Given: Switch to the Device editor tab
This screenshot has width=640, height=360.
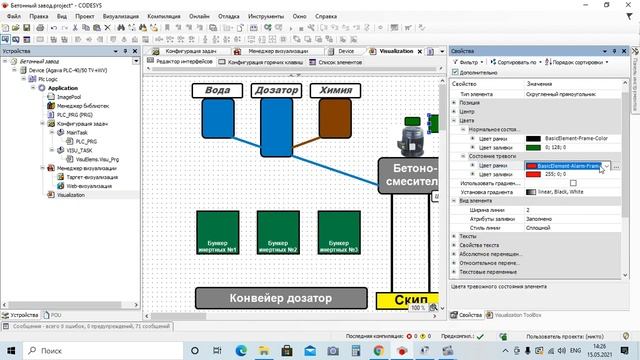Looking at the screenshot, I should [342, 51].
